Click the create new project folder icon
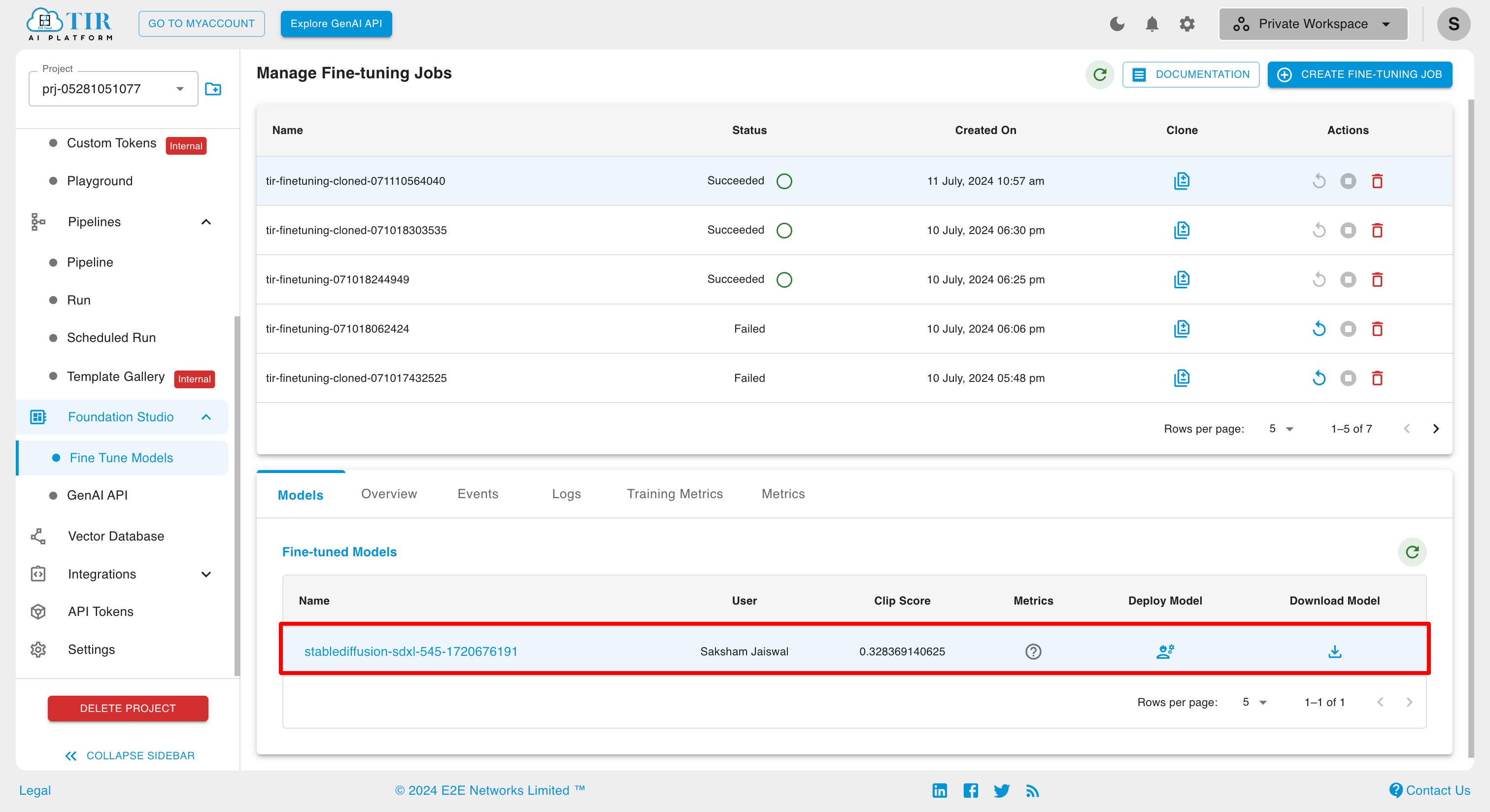1490x812 pixels. [x=213, y=89]
